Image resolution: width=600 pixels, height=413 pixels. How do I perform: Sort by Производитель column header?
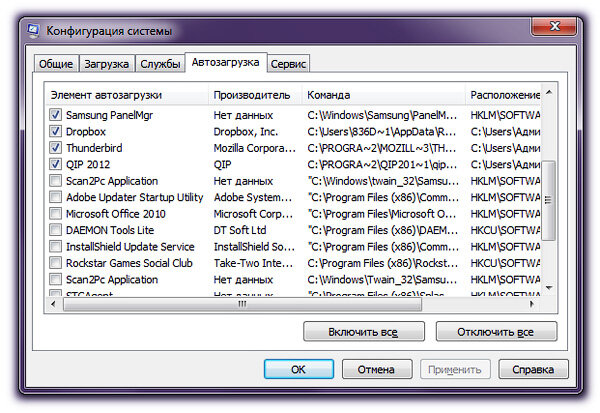(x=255, y=95)
